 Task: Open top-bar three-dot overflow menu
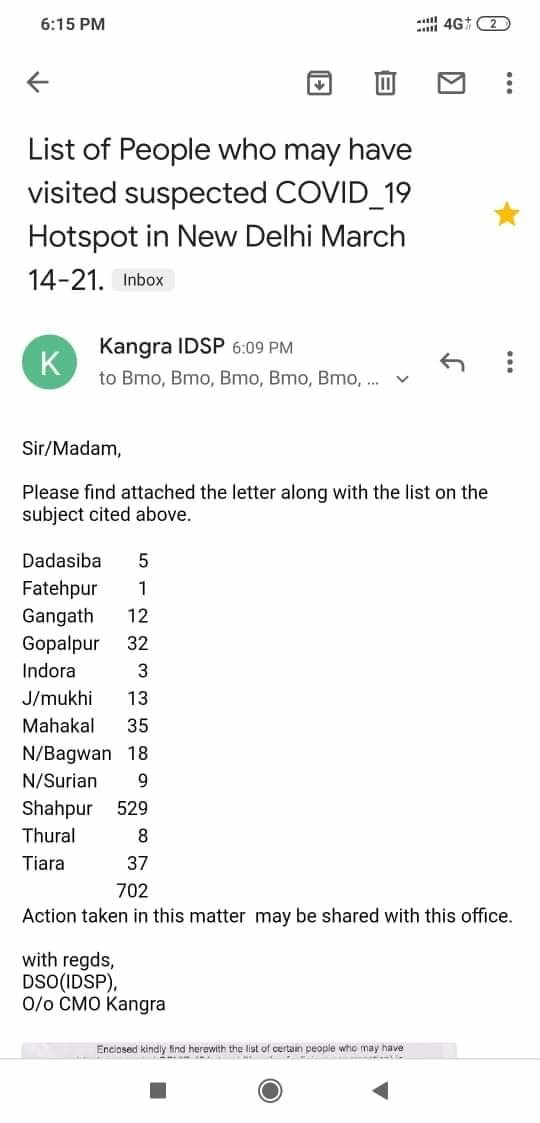click(508, 83)
